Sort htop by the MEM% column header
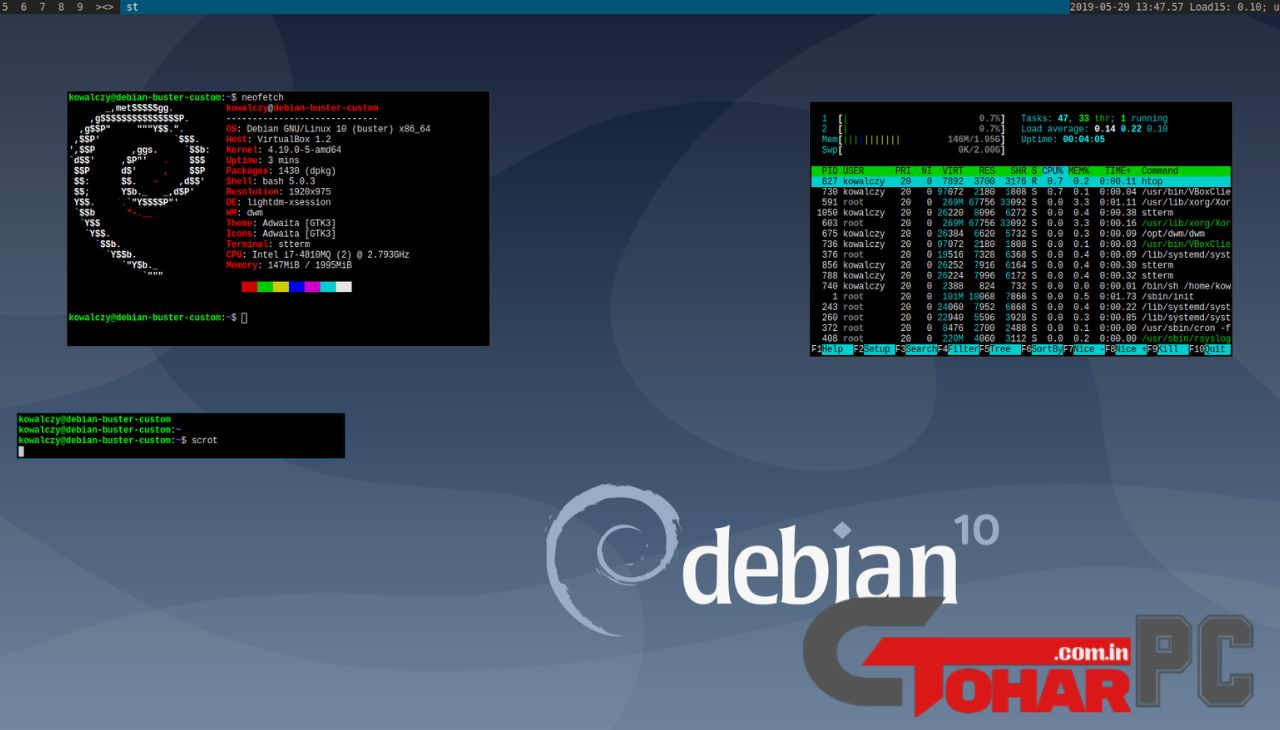Viewport: 1280px width, 730px height. click(1078, 171)
